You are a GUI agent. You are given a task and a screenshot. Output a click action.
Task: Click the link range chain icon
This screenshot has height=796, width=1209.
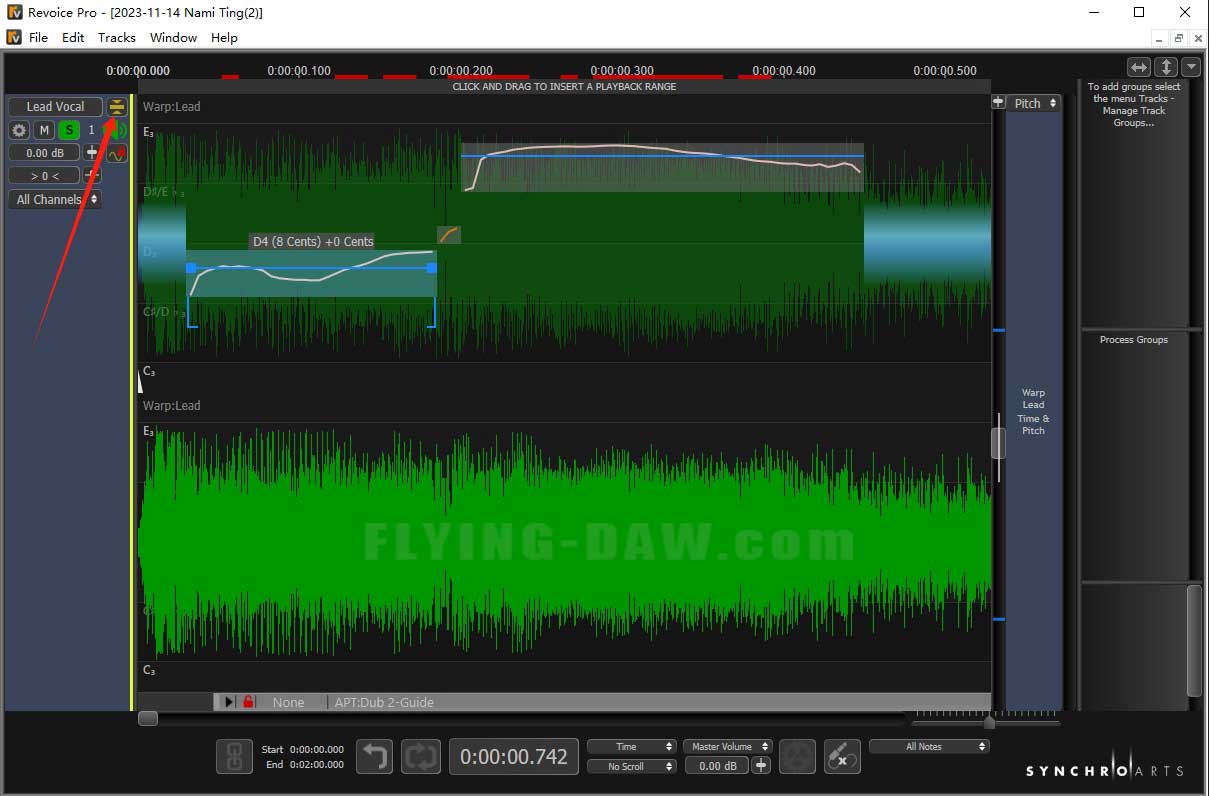[234, 757]
